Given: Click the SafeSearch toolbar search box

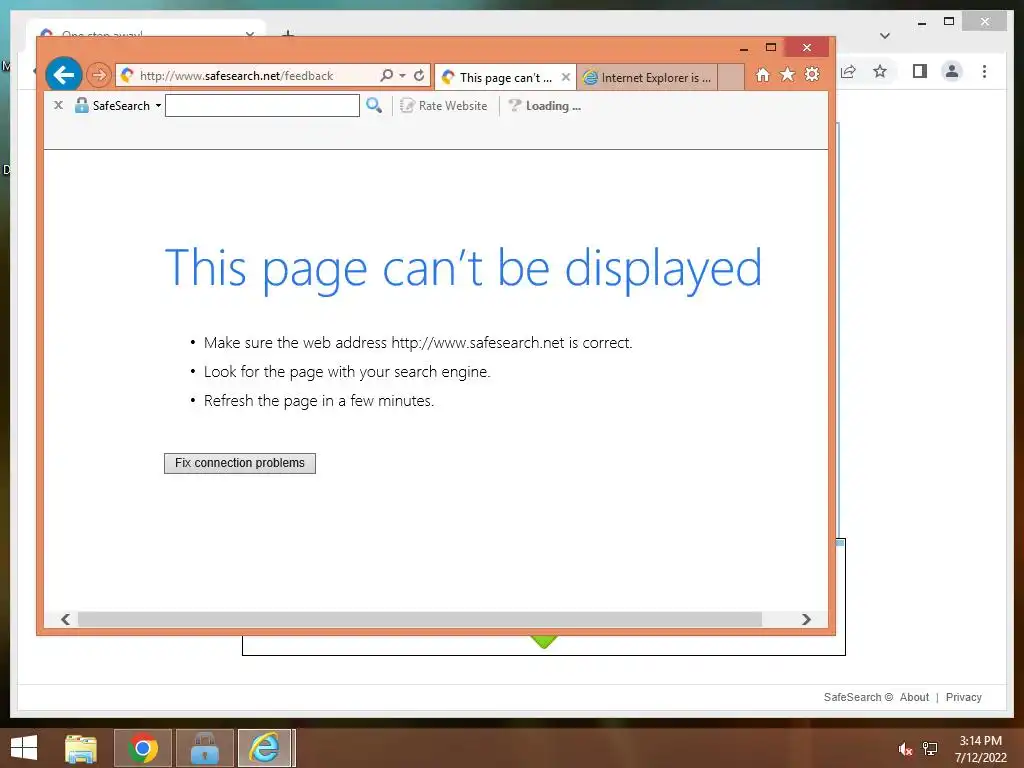Looking at the screenshot, I should (263, 106).
